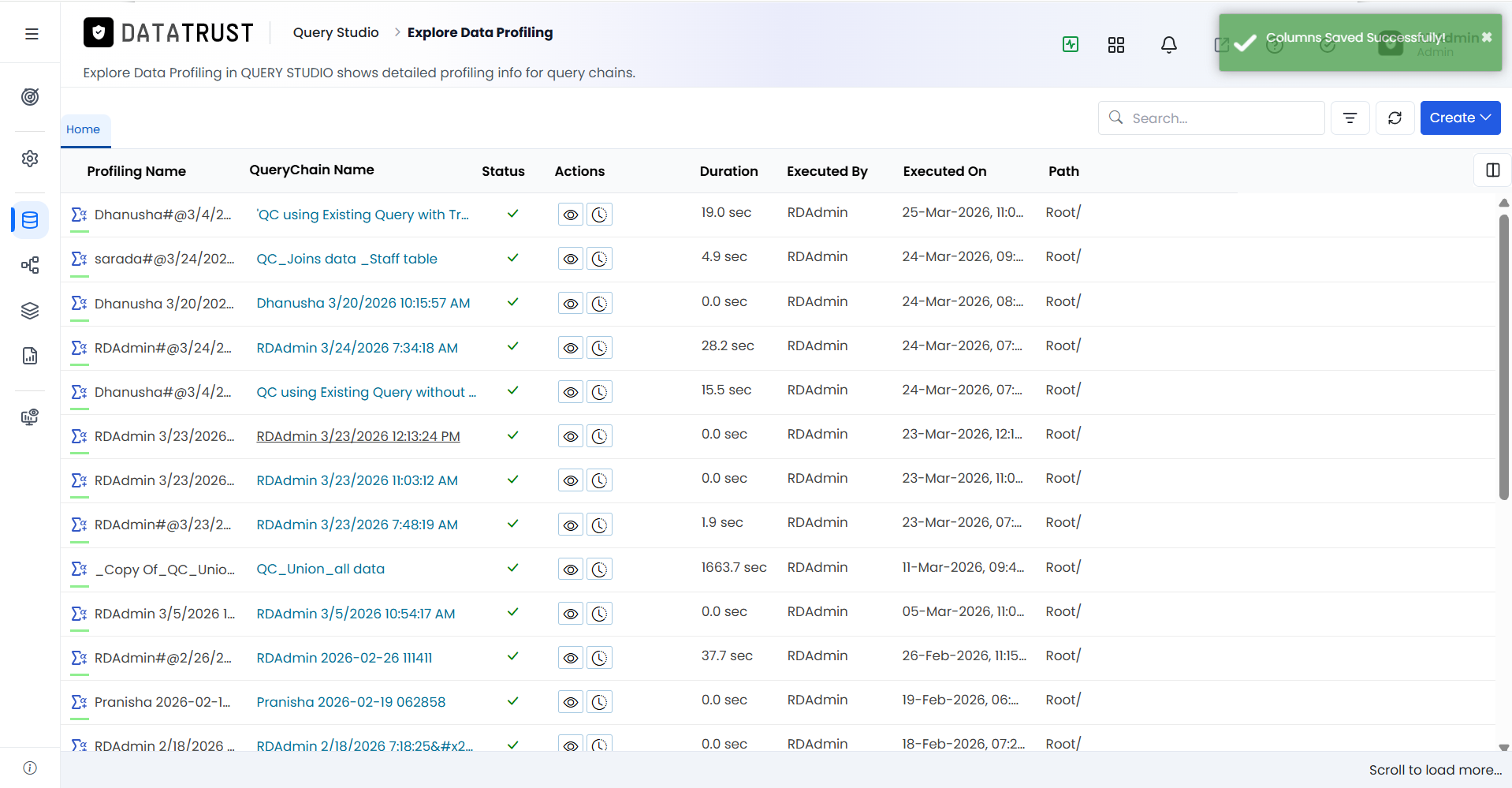1512x788 pixels.
Task: Open the hamburger navigation menu
Action: point(32,34)
